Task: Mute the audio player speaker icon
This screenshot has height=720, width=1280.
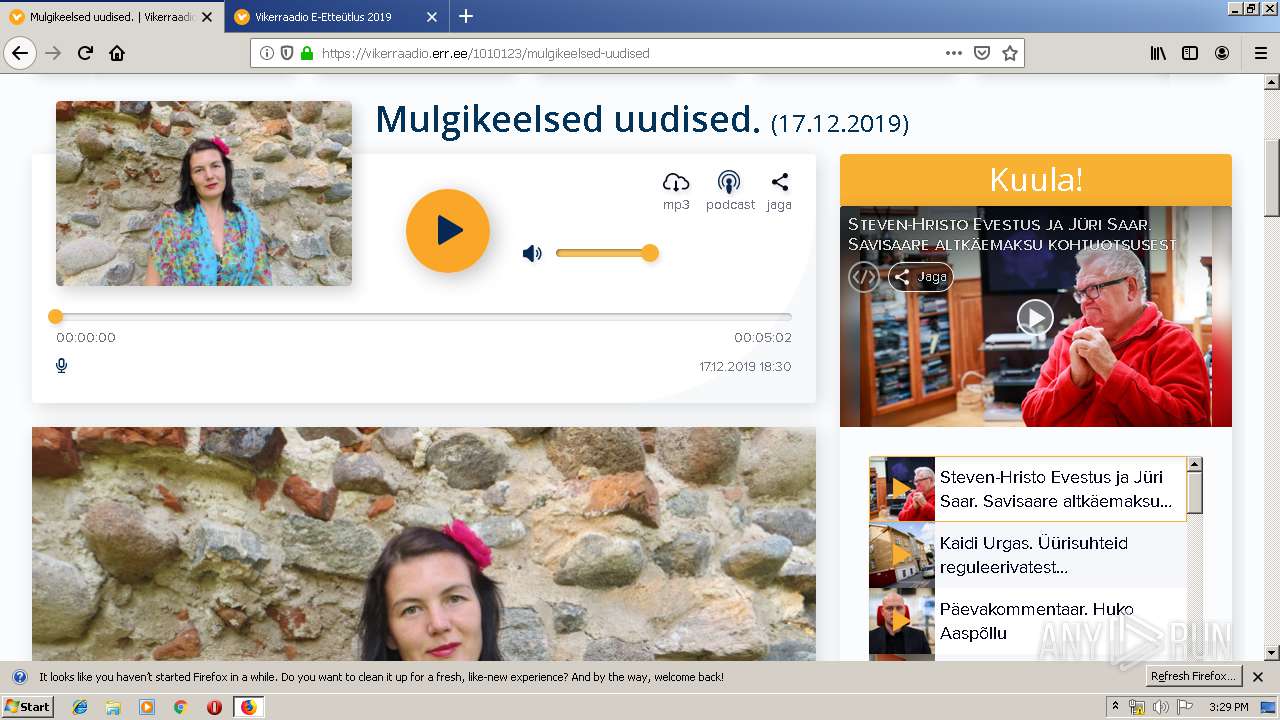Action: 532,253
